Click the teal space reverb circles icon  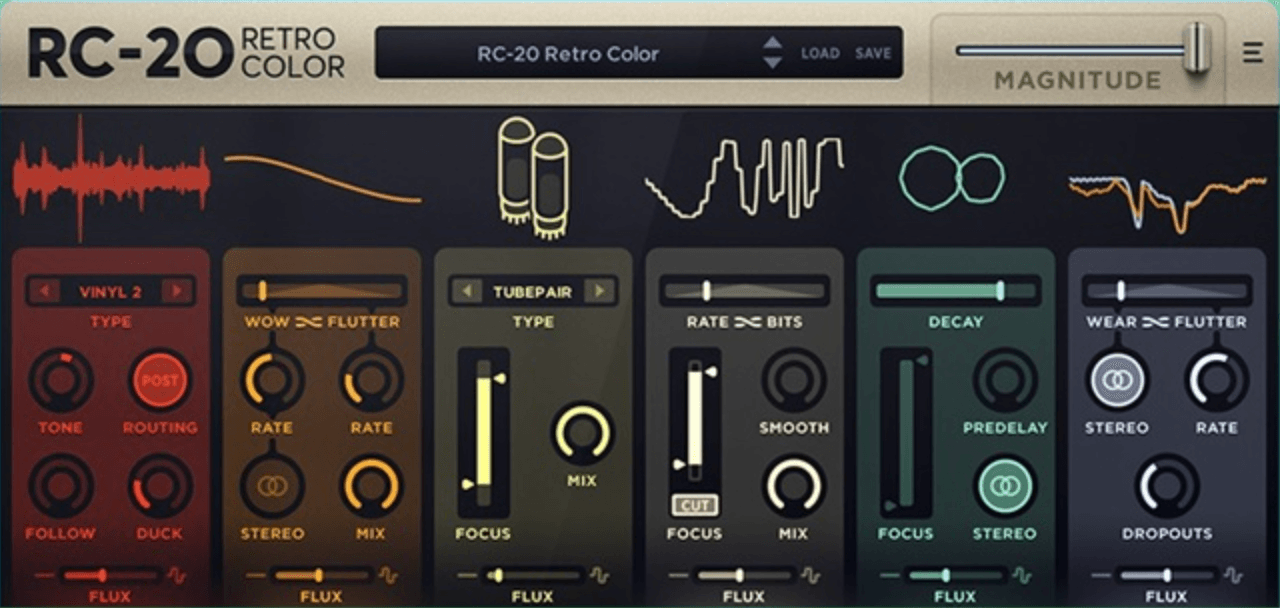point(951,178)
